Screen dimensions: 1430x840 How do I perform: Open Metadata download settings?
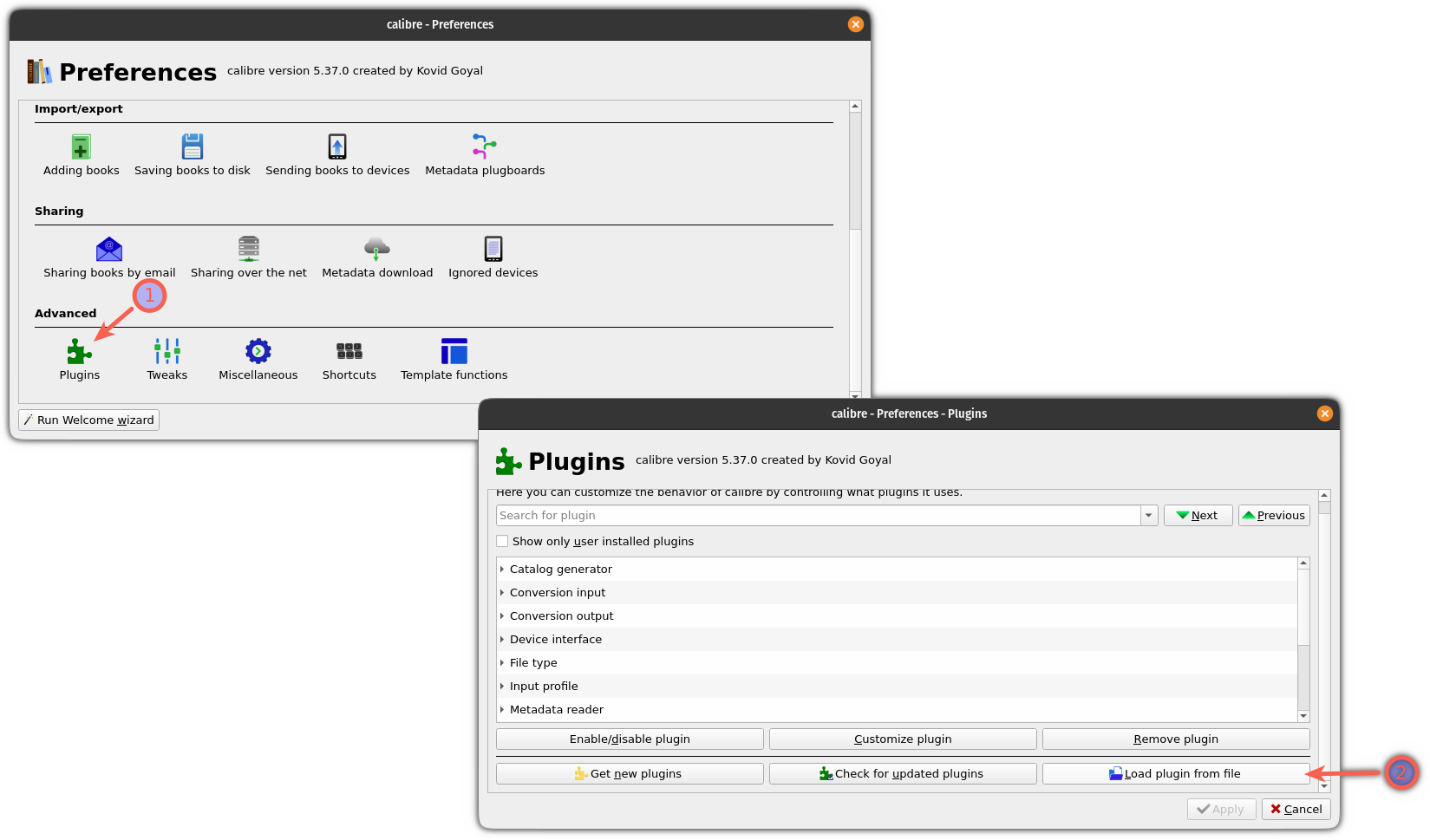click(377, 257)
